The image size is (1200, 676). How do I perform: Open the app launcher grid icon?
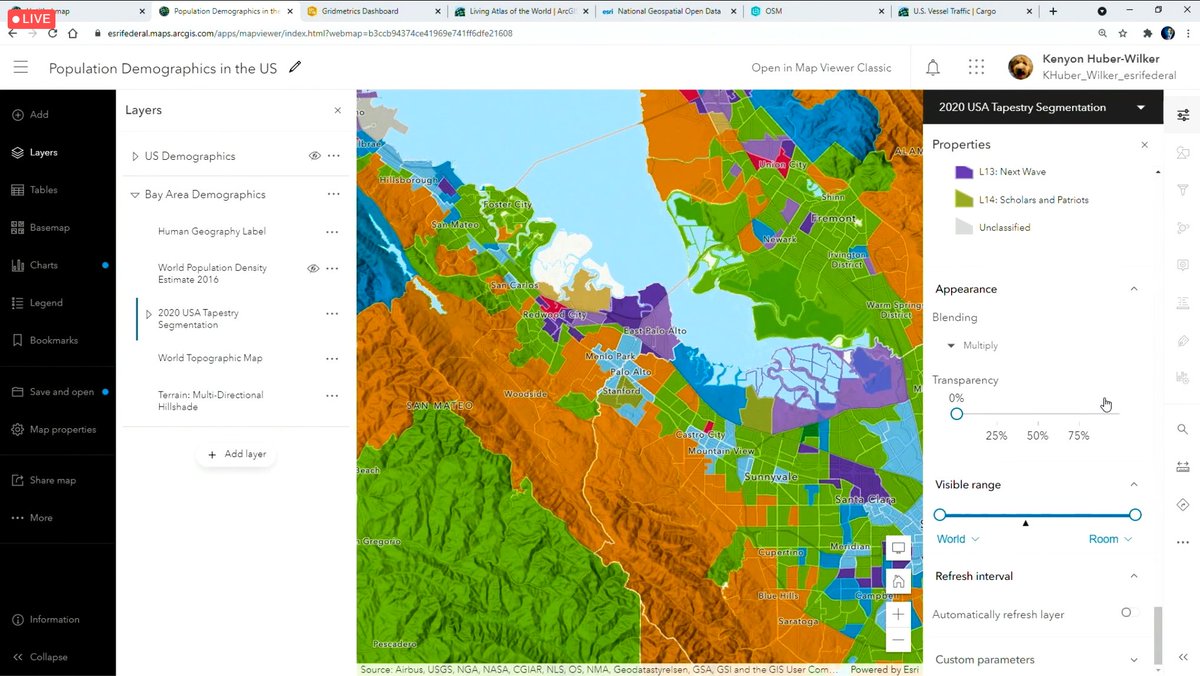point(976,68)
